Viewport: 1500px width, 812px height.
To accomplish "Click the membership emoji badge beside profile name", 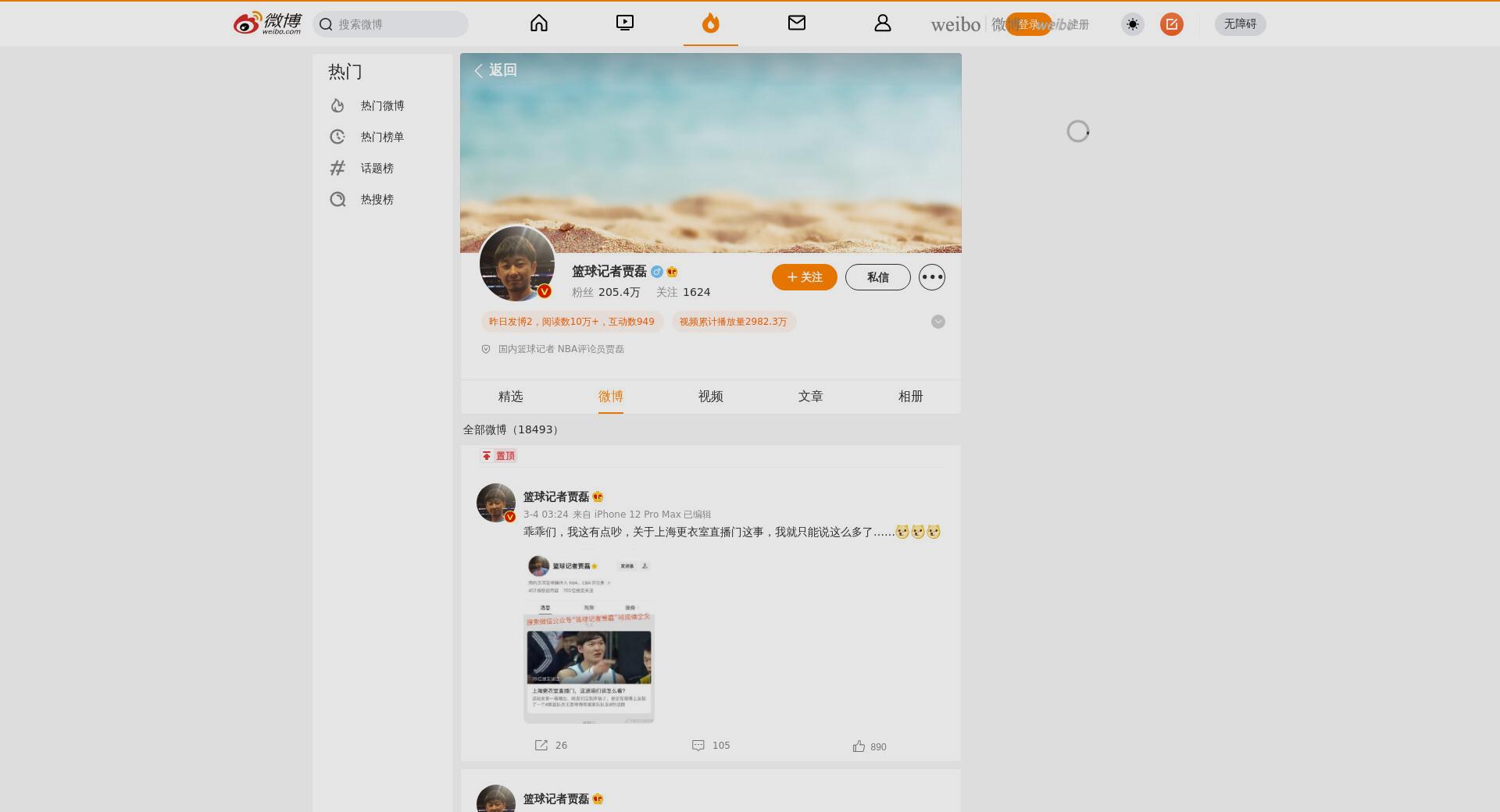I will click(672, 272).
